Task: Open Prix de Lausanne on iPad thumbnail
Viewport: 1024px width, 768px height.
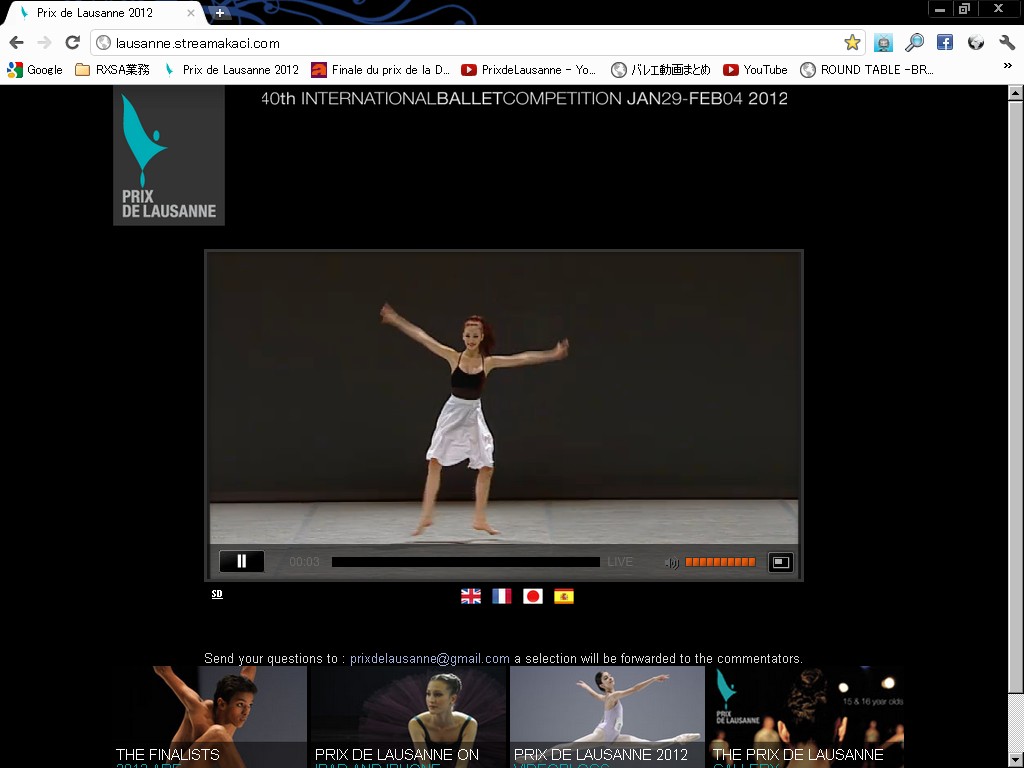Action: (x=409, y=717)
